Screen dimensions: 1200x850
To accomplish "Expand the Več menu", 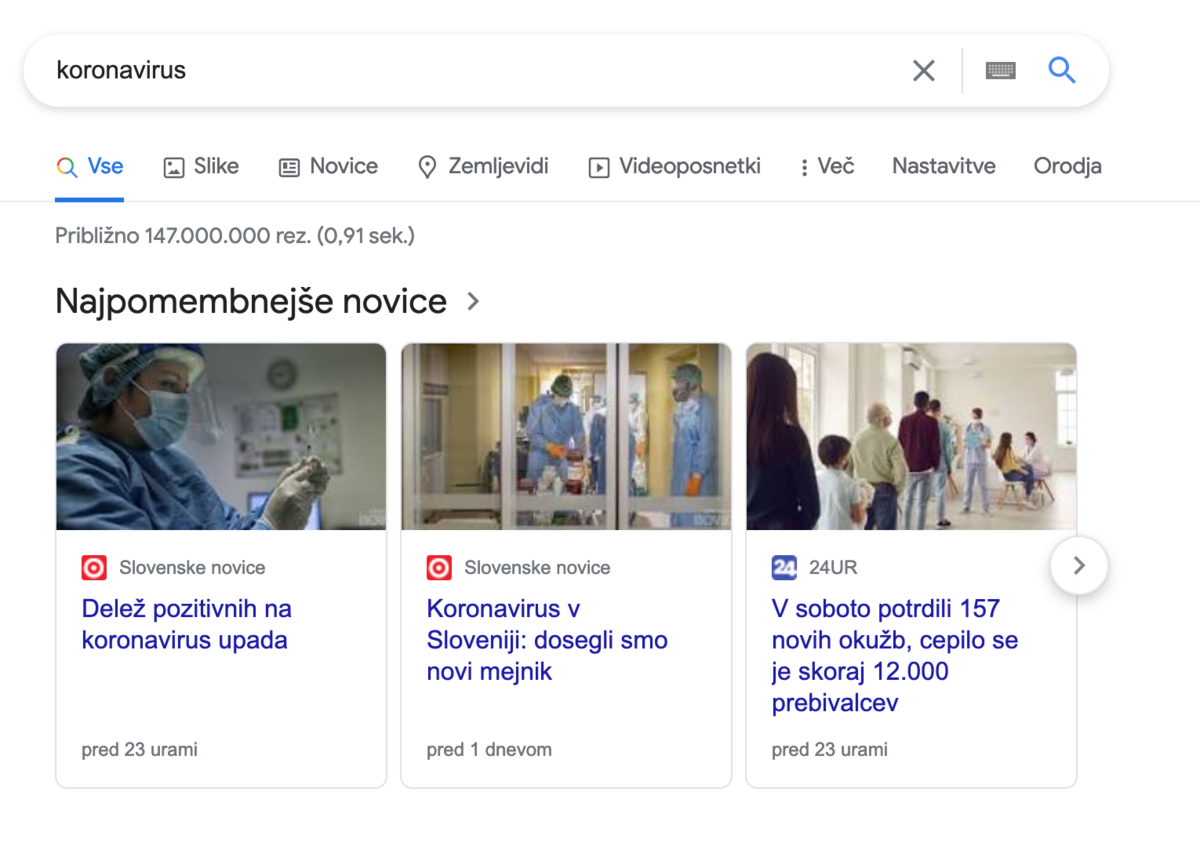I will (827, 166).
